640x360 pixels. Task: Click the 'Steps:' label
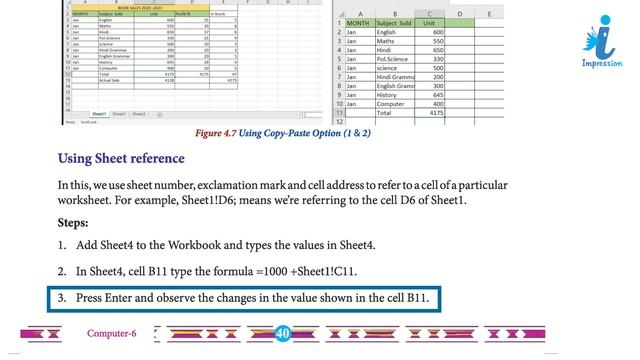73,223
